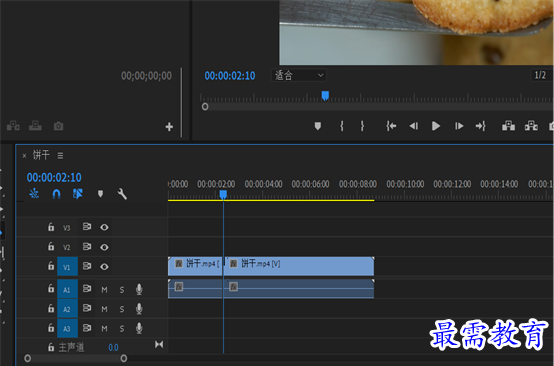Viewport: 554px width, 366px height.
Task: Click the timeline timecode 00:00:02:10
Action: point(54,177)
